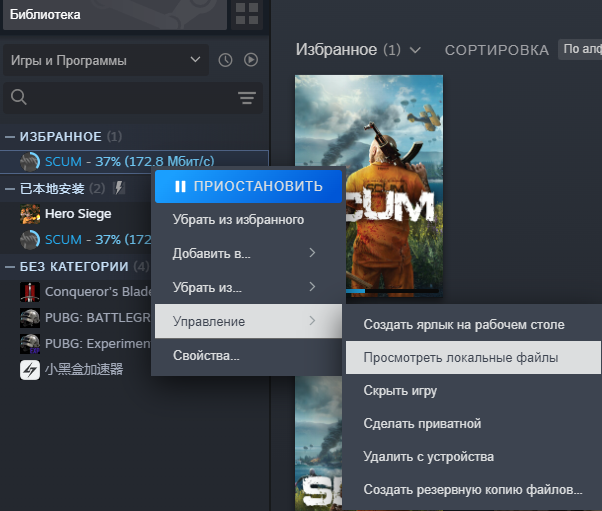The image size is (602, 511).
Task: Expand Убрать из... submenu
Action: (x=248, y=287)
